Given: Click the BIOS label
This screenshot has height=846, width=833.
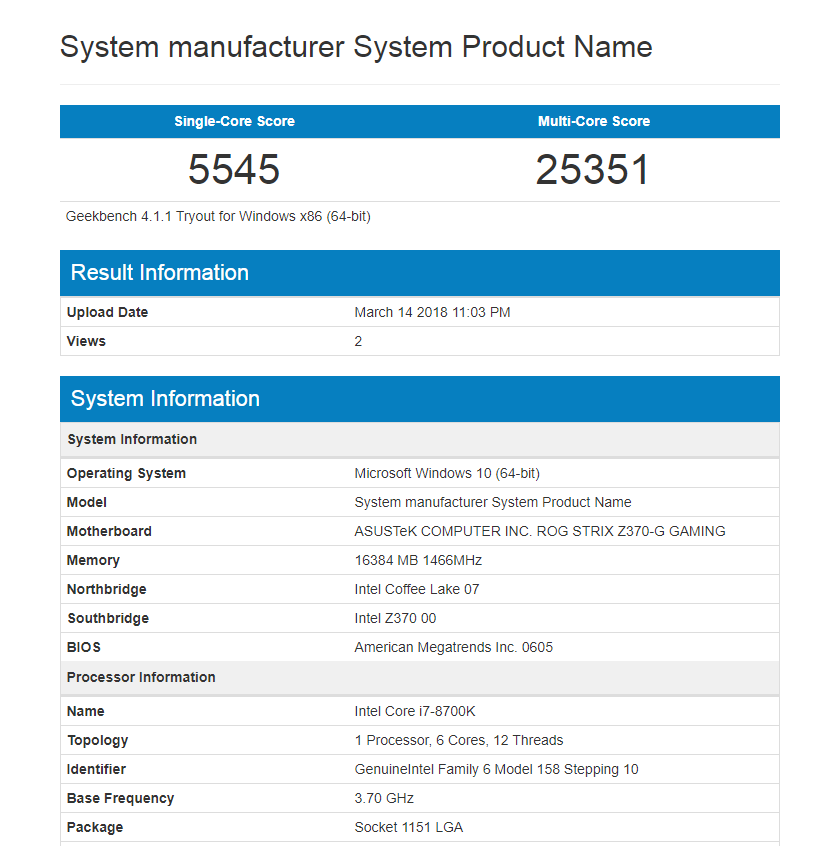Looking at the screenshot, I should [84, 647].
